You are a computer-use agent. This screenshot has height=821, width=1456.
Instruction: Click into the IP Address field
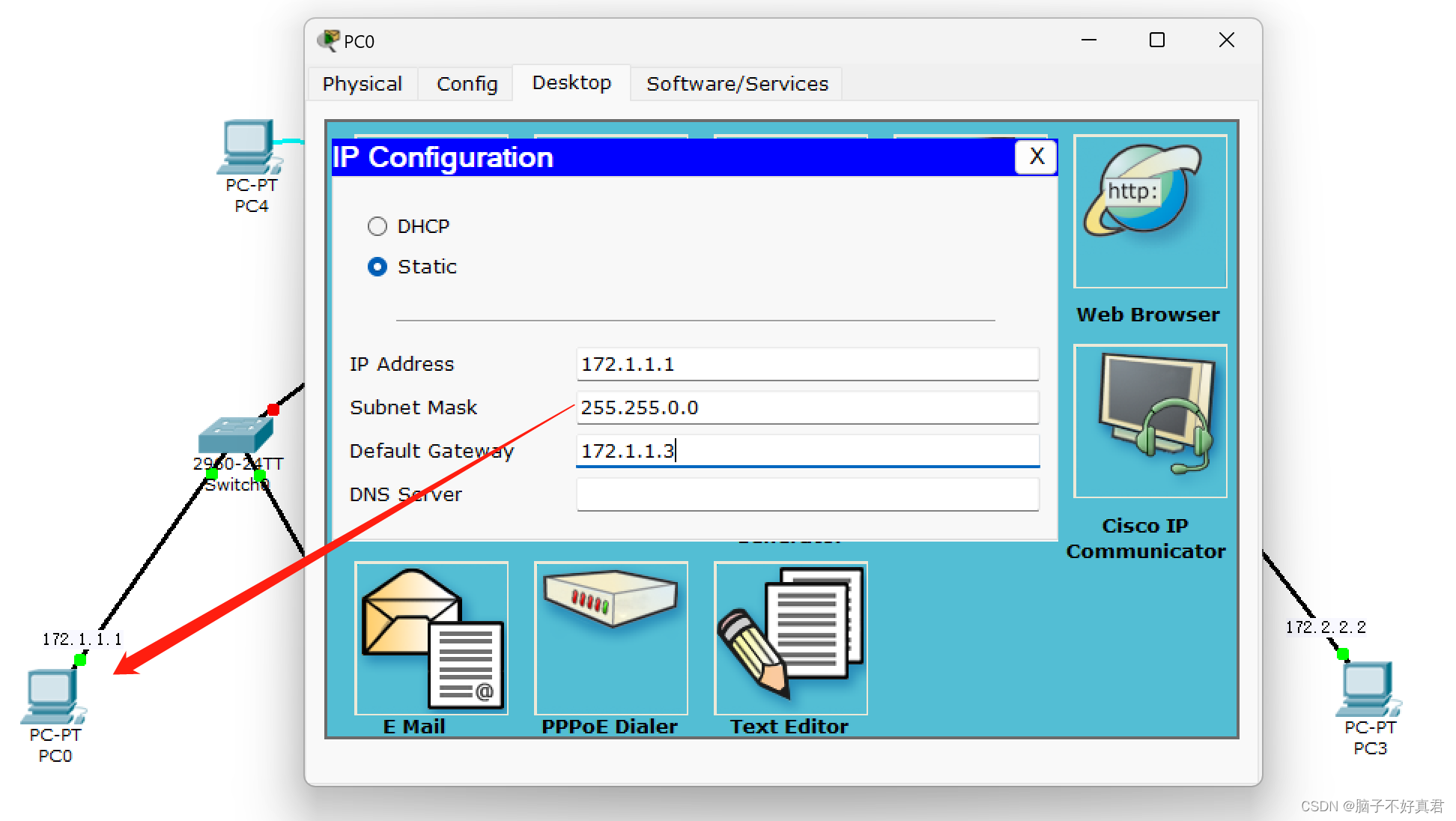coord(807,364)
